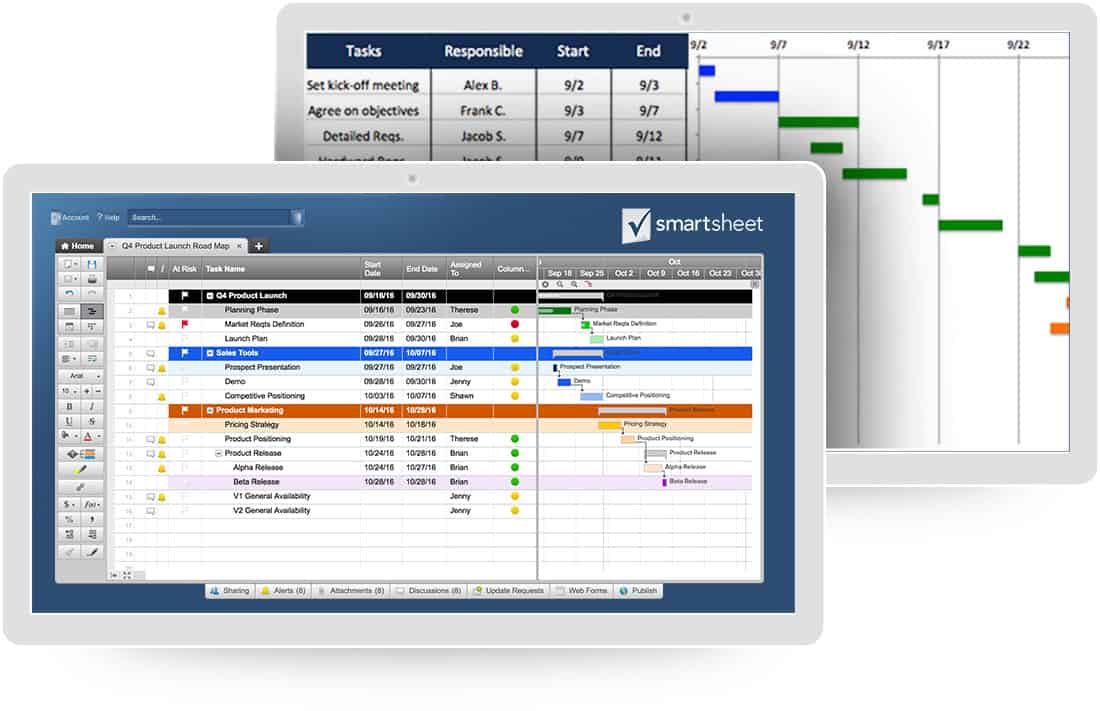The width and height of the screenshot is (1100, 711).
Task: Open the Alerts bottom tab
Action: [283, 591]
